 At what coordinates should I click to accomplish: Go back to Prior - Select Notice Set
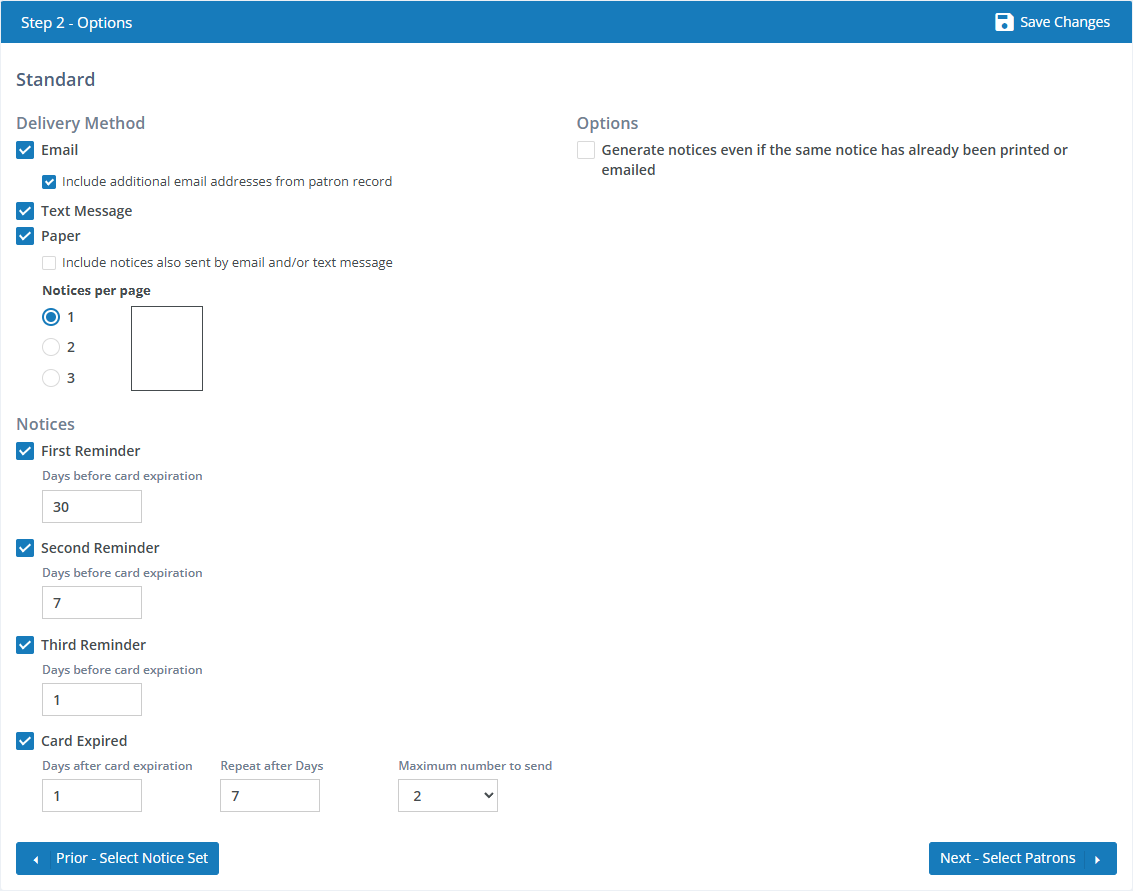coord(117,858)
